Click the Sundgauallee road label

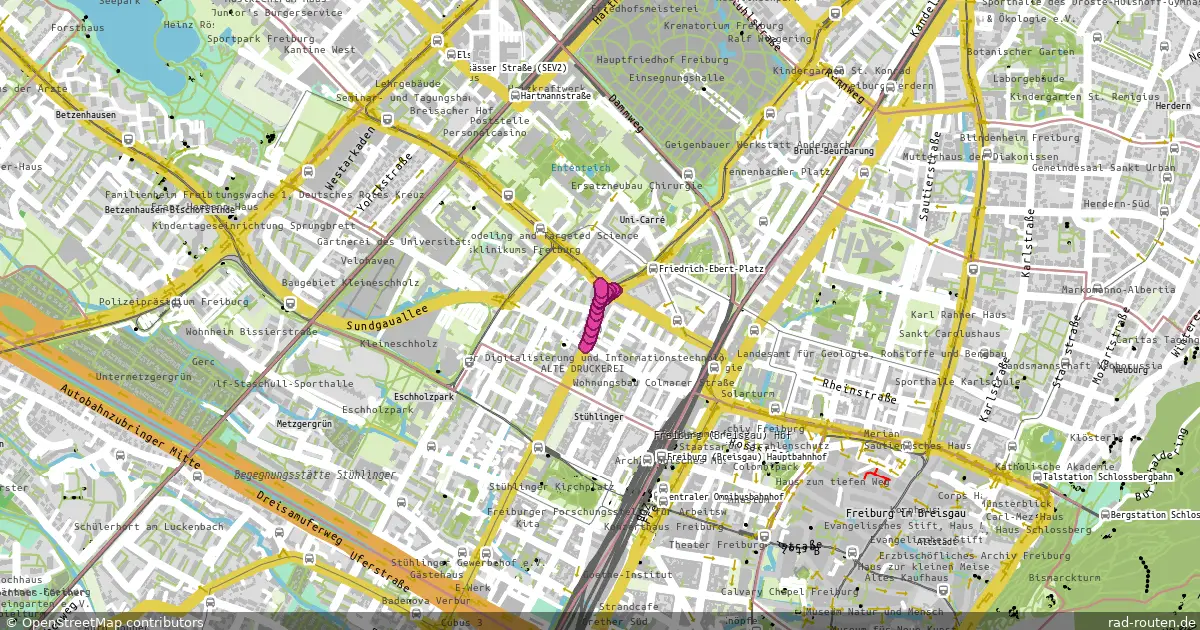tap(387, 318)
